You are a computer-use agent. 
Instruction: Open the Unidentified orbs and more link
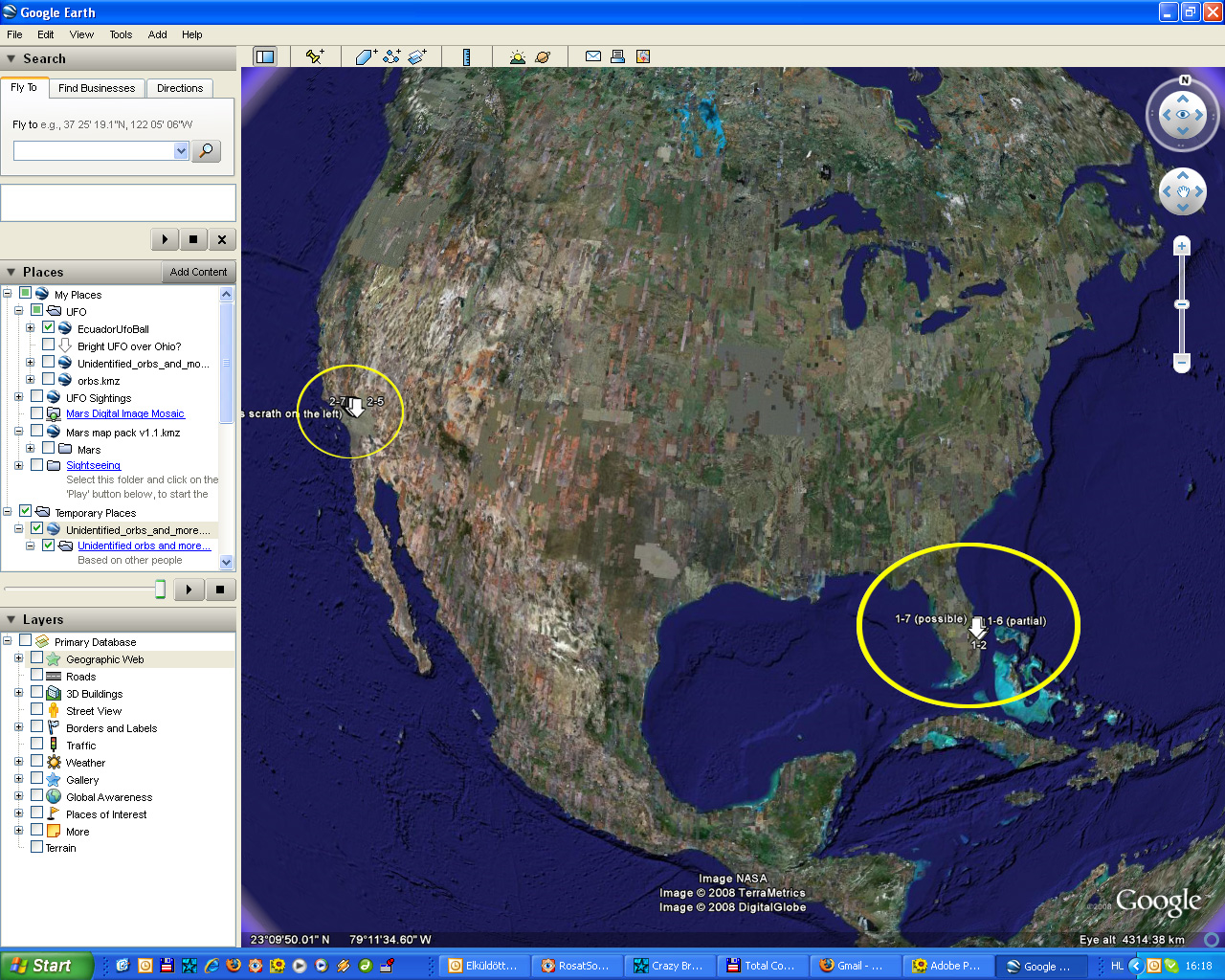pyautogui.click(x=144, y=546)
